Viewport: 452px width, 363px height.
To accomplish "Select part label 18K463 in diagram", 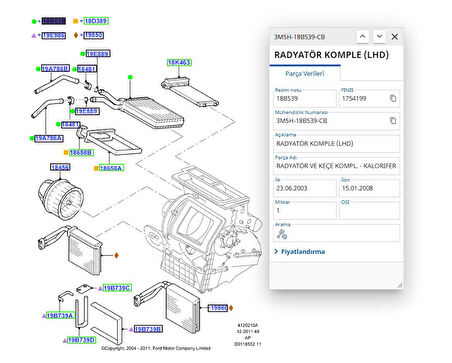I will click(179, 62).
